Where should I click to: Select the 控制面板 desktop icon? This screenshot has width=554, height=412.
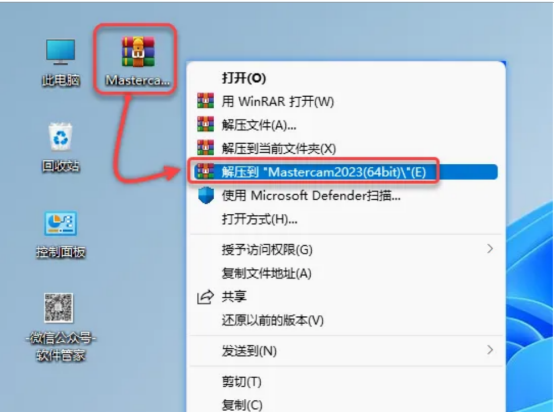pyautogui.click(x=61, y=235)
